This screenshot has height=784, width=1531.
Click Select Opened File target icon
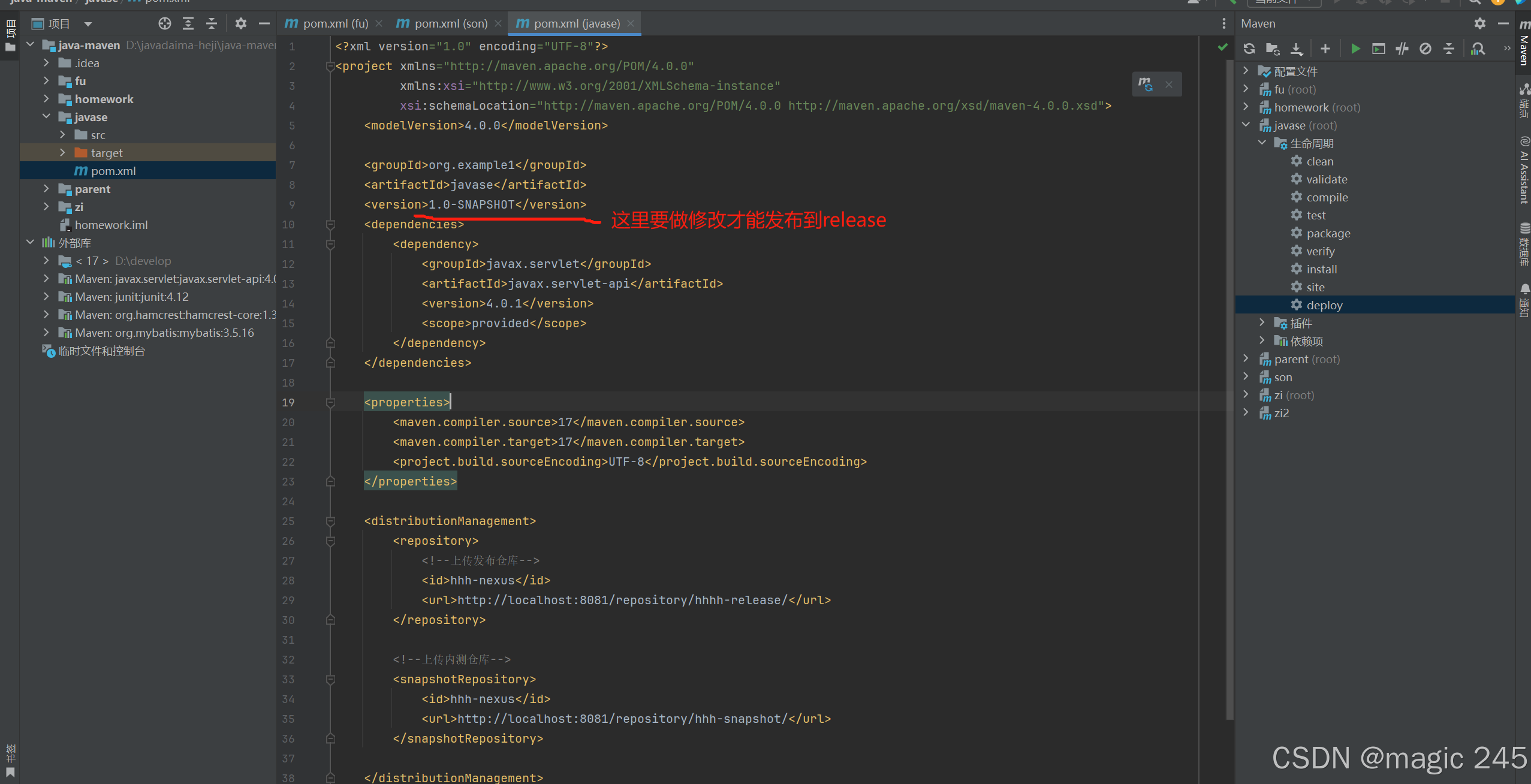[x=165, y=23]
